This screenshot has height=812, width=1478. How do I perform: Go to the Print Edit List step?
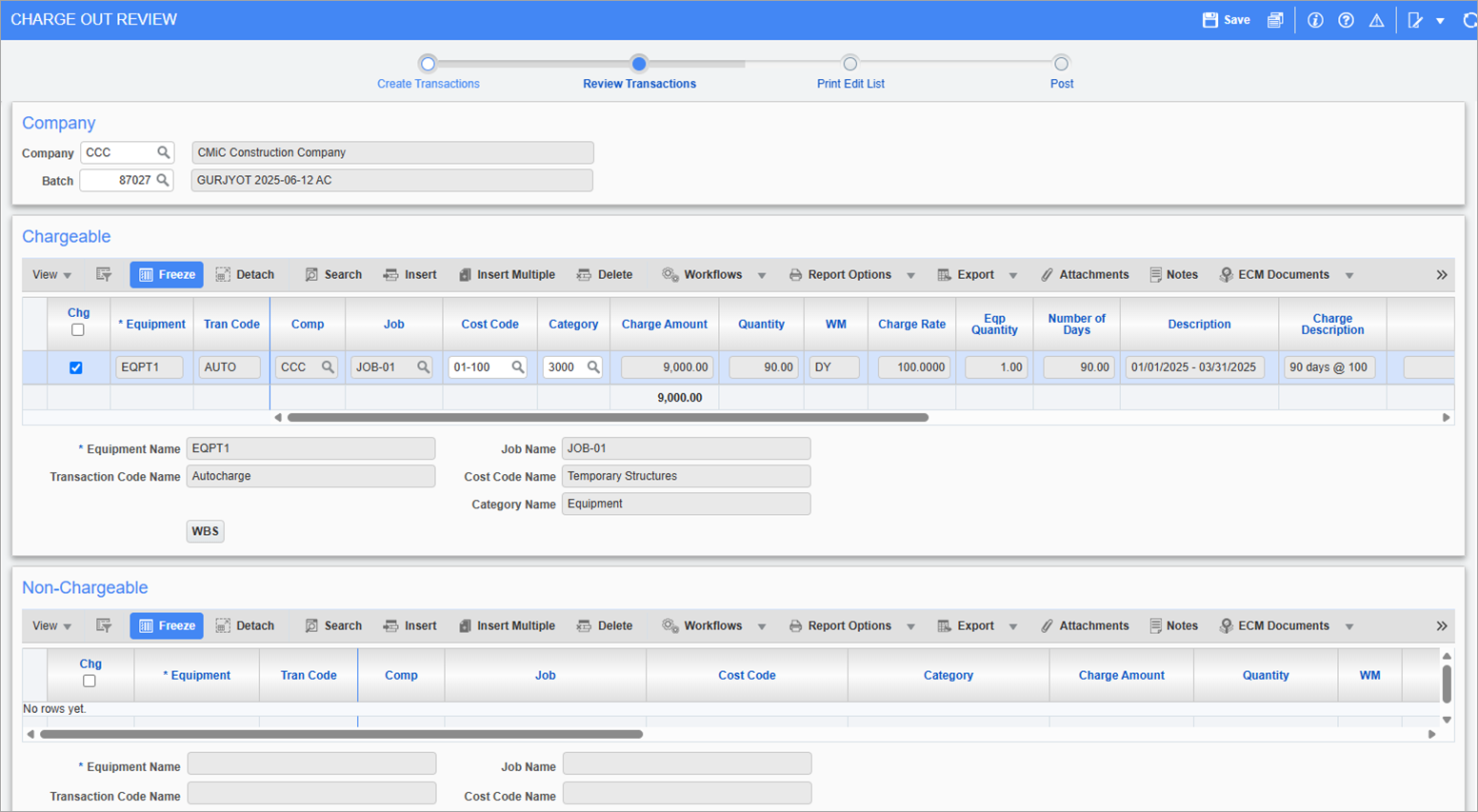point(849,64)
